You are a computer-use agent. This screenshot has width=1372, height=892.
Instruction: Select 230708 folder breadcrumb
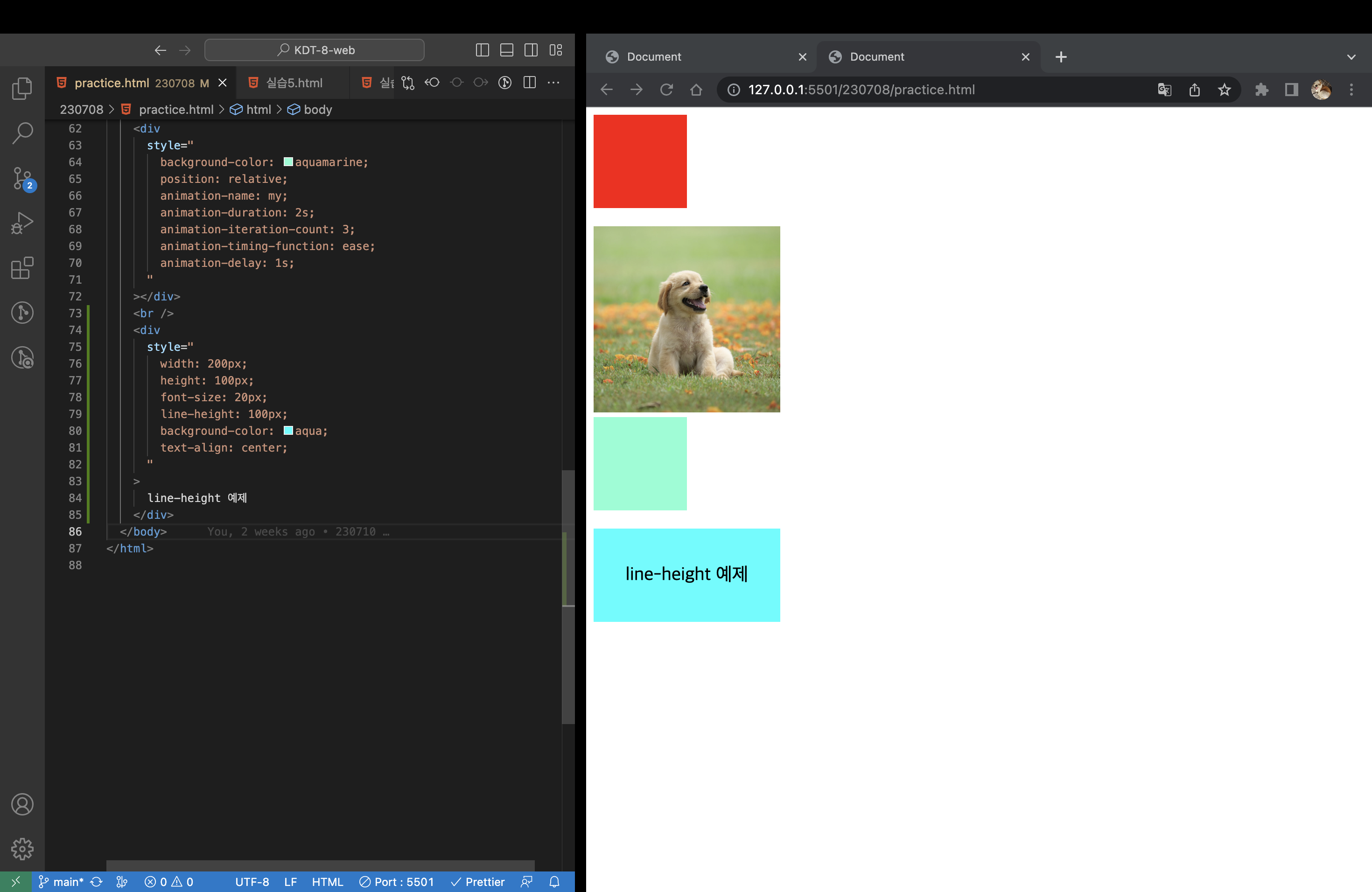81,110
